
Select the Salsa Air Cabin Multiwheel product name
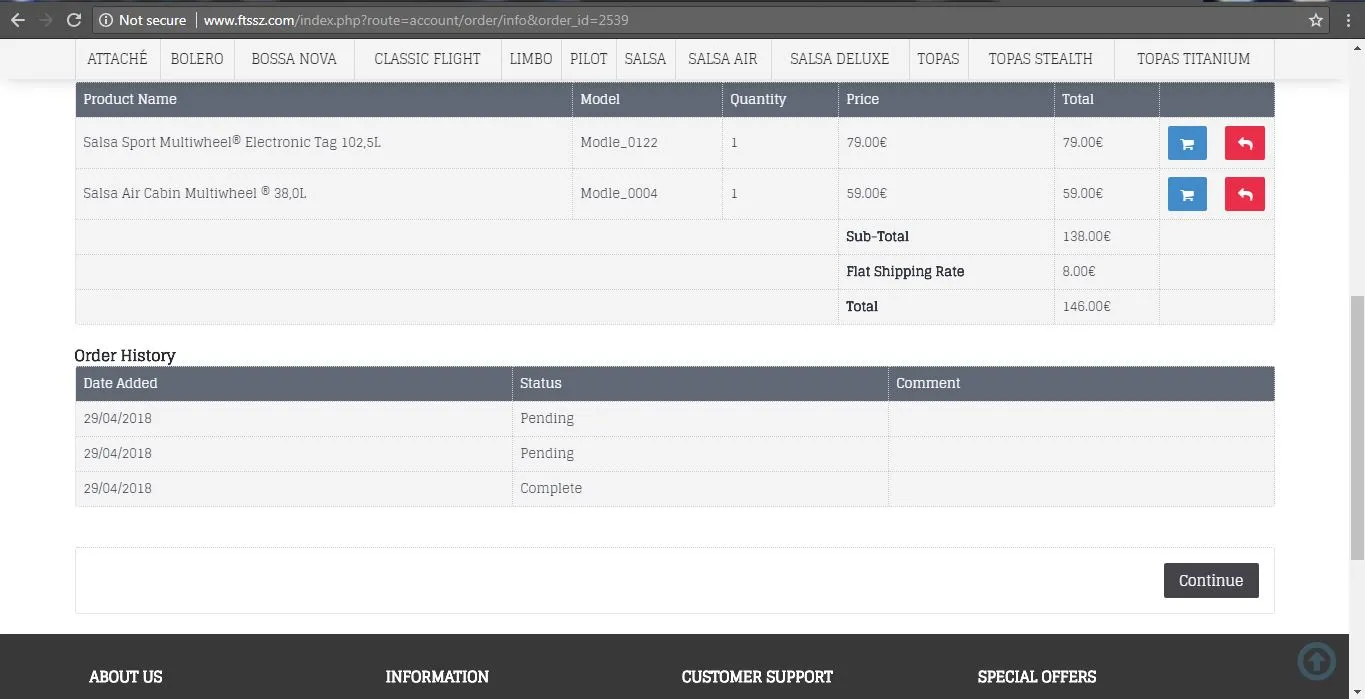click(195, 193)
